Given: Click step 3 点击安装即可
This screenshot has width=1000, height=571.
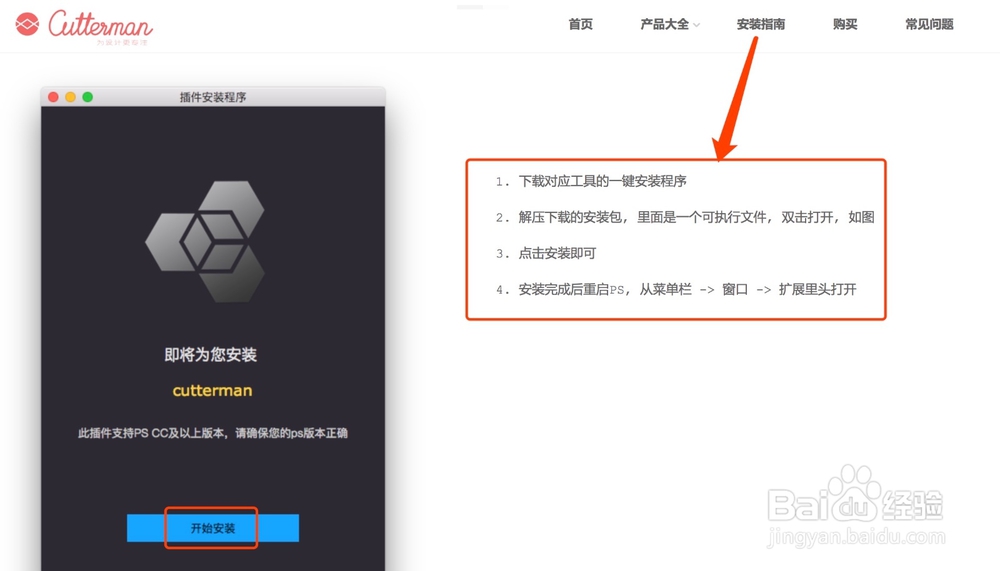Looking at the screenshot, I should click(546, 253).
